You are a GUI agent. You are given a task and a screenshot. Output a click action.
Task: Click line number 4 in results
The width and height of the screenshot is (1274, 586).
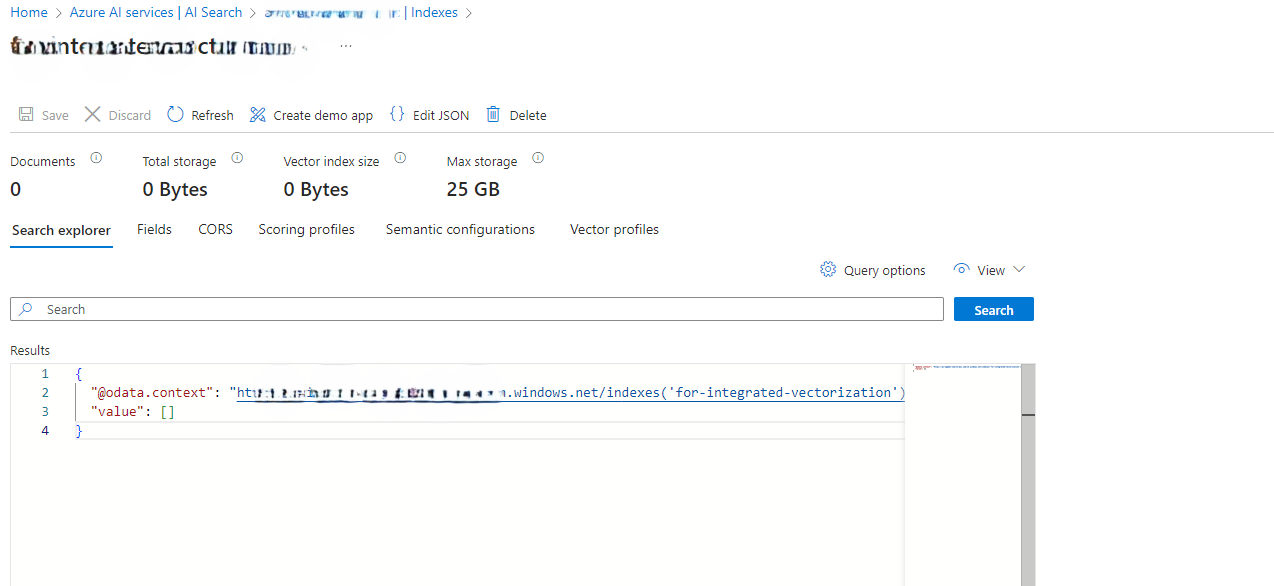pyautogui.click(x=44, y=430)
